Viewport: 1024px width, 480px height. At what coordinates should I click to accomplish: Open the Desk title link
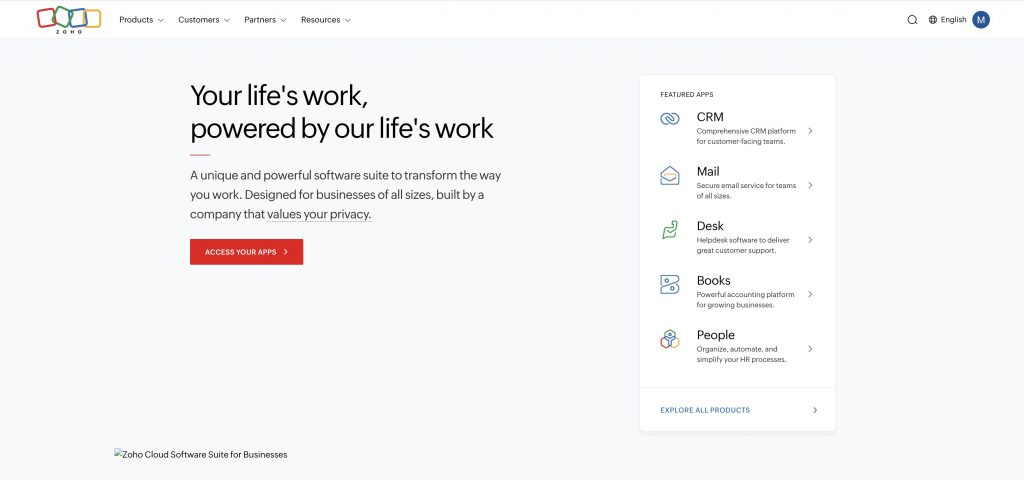pyautogui.click(x=710, y=226)
